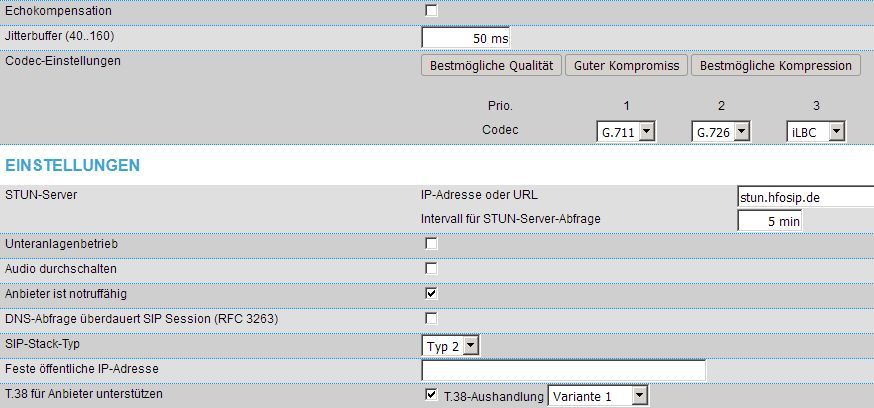Screen dimensions: 874x408
Task: Click the EINSTELLUNGEN section heading
Action: [x=72, y=165]
